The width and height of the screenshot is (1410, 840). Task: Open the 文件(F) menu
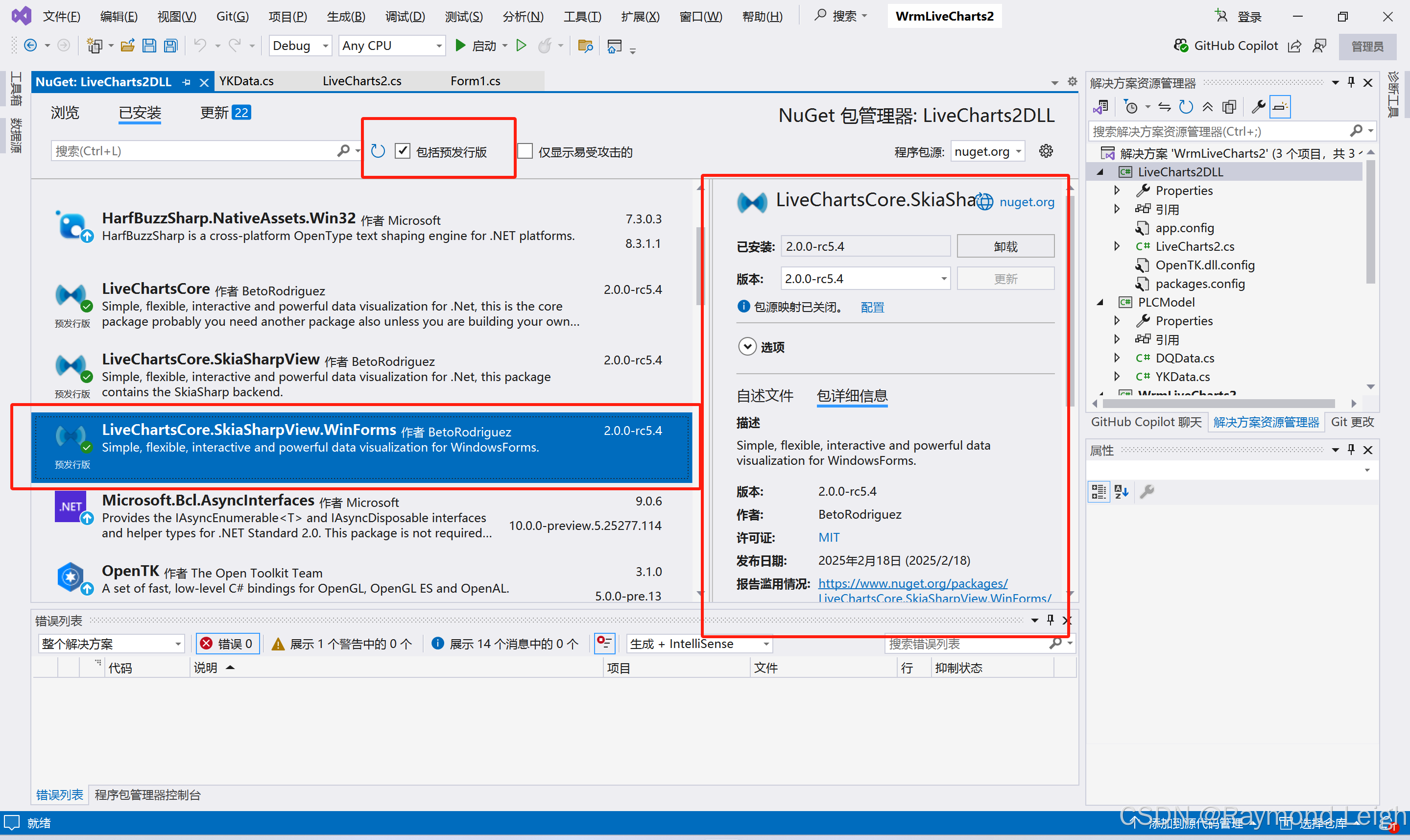62,16
